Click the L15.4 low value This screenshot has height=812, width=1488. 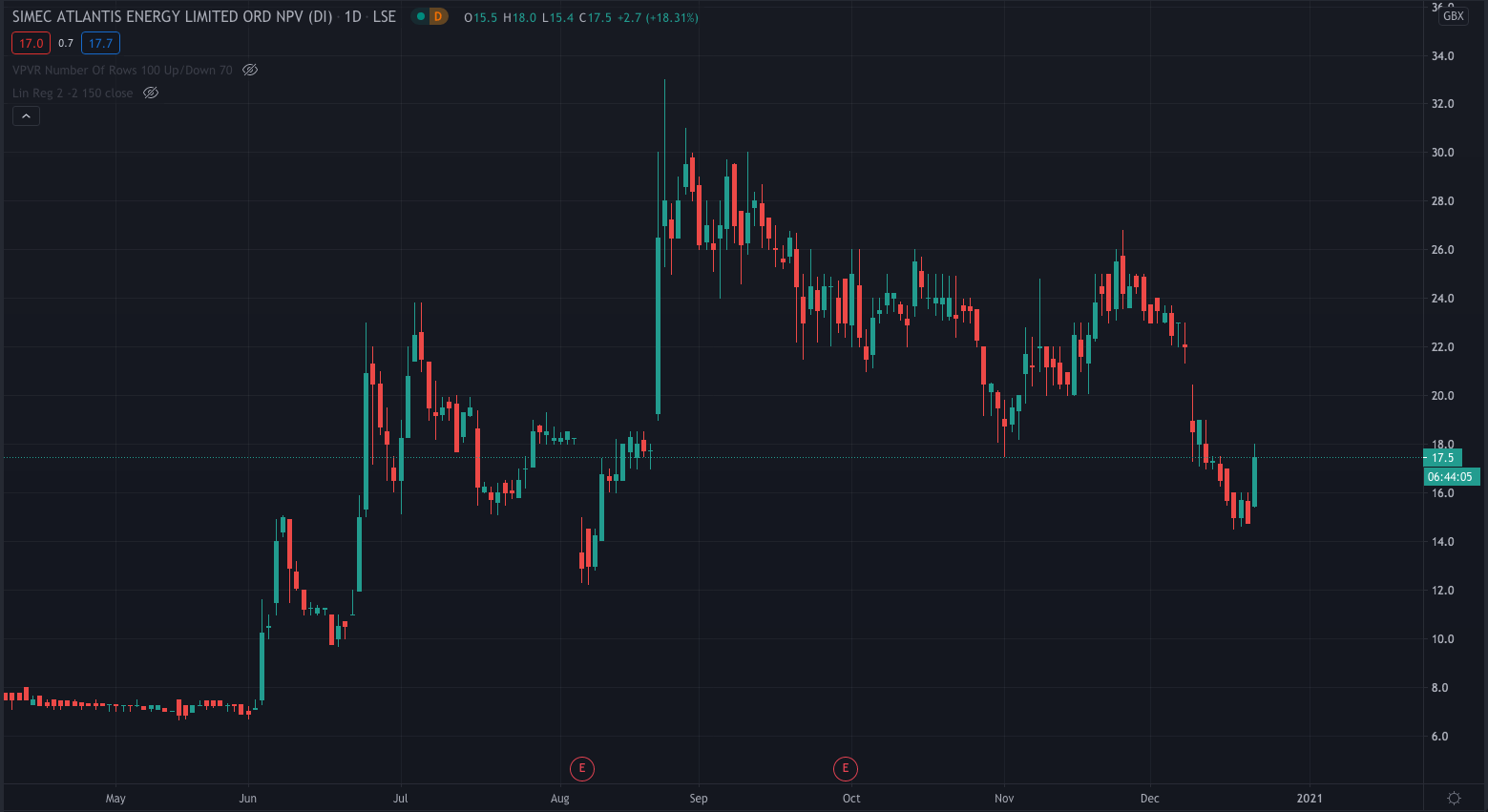[x=557, y=17]
